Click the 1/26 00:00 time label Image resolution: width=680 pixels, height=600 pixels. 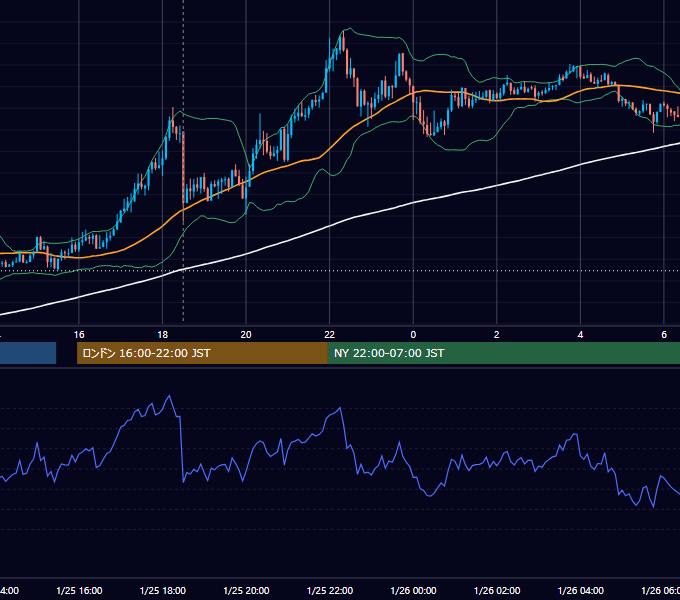(x=413, y=590)
